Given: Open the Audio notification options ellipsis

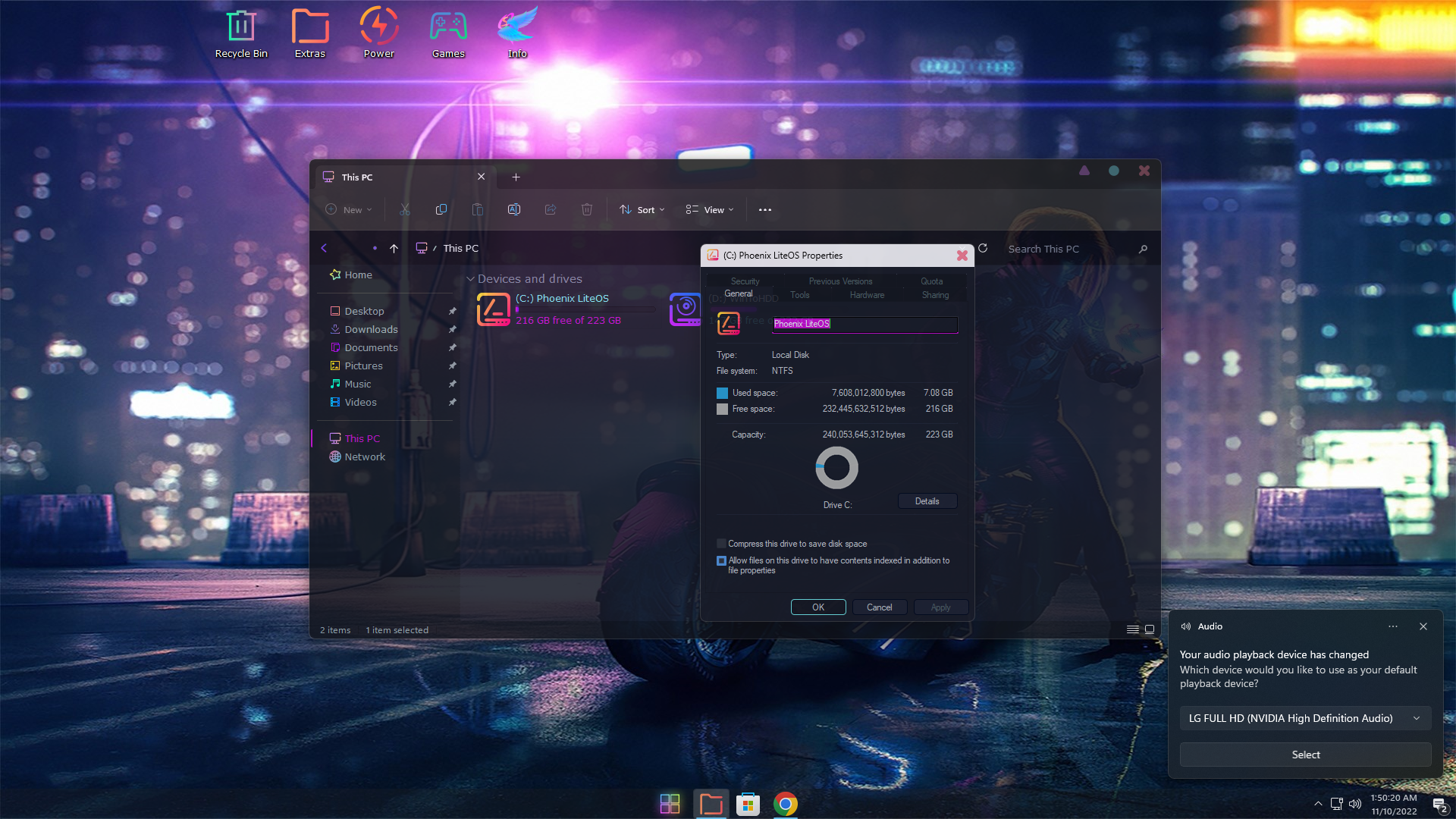Looking at the screenshot, I should tap(1393, 626).
